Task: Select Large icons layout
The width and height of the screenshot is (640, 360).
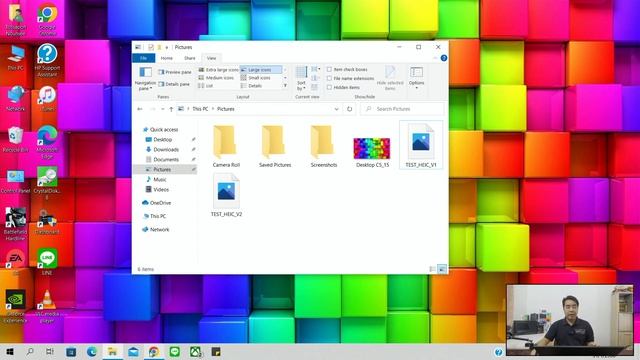Action: coord(261,70)
